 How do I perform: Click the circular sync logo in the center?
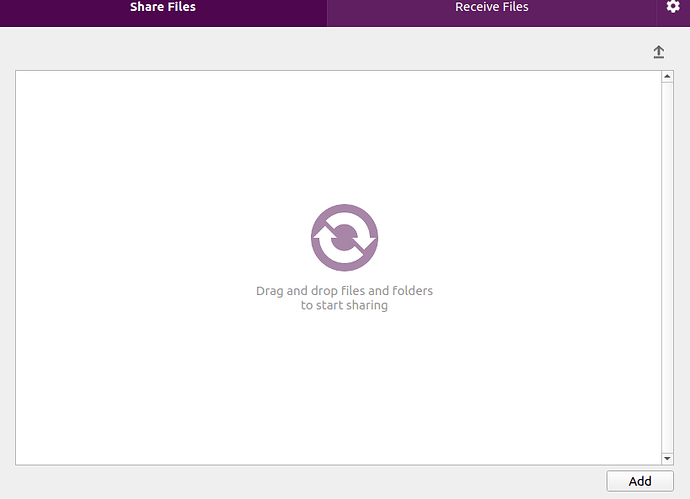[x=344, y=238]
